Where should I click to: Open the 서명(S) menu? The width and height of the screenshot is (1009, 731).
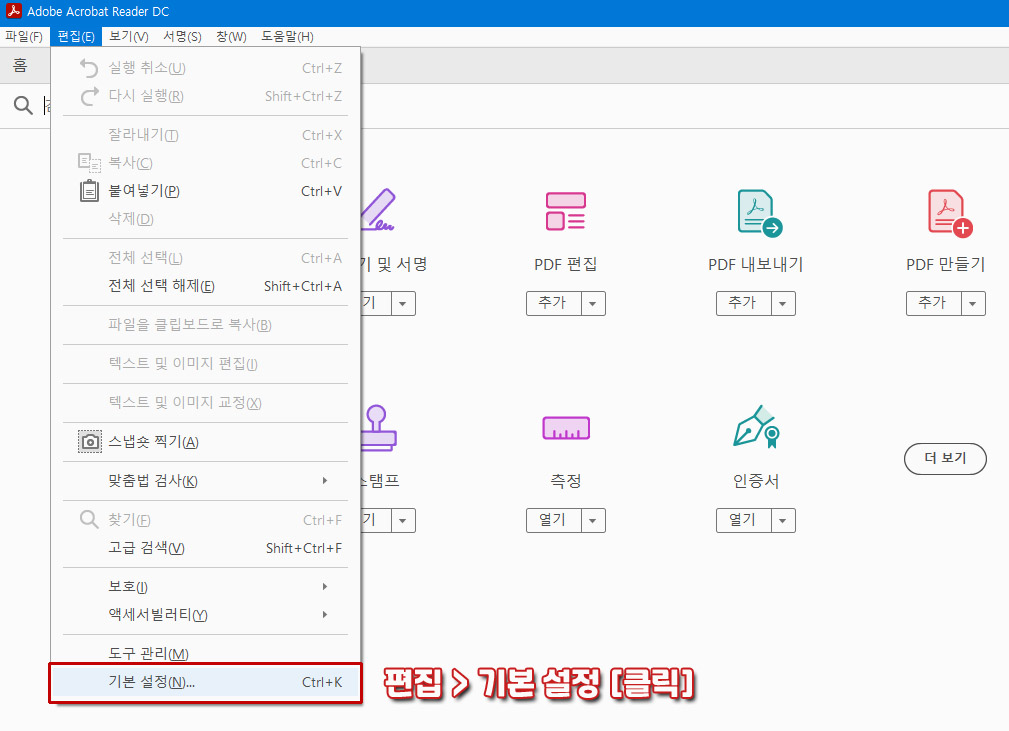point(182,37)
